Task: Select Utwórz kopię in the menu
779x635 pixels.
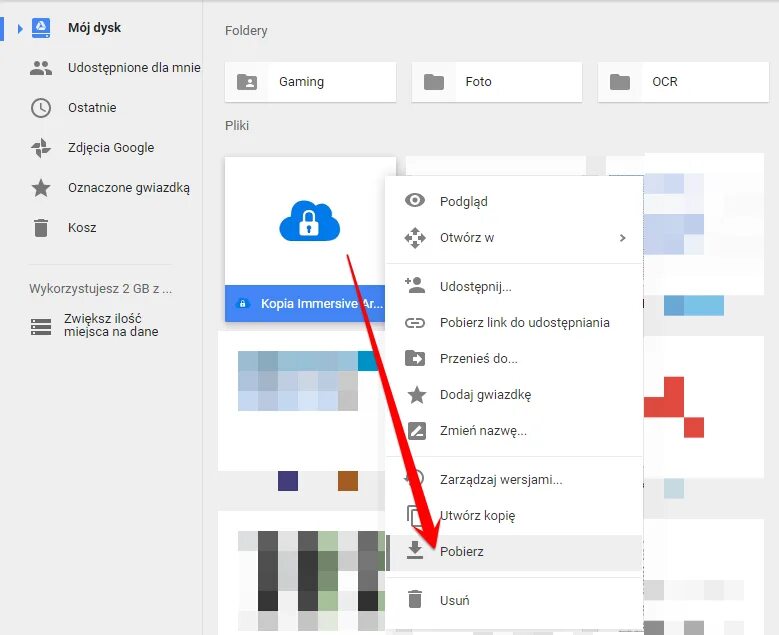Action: click(514, 515)
